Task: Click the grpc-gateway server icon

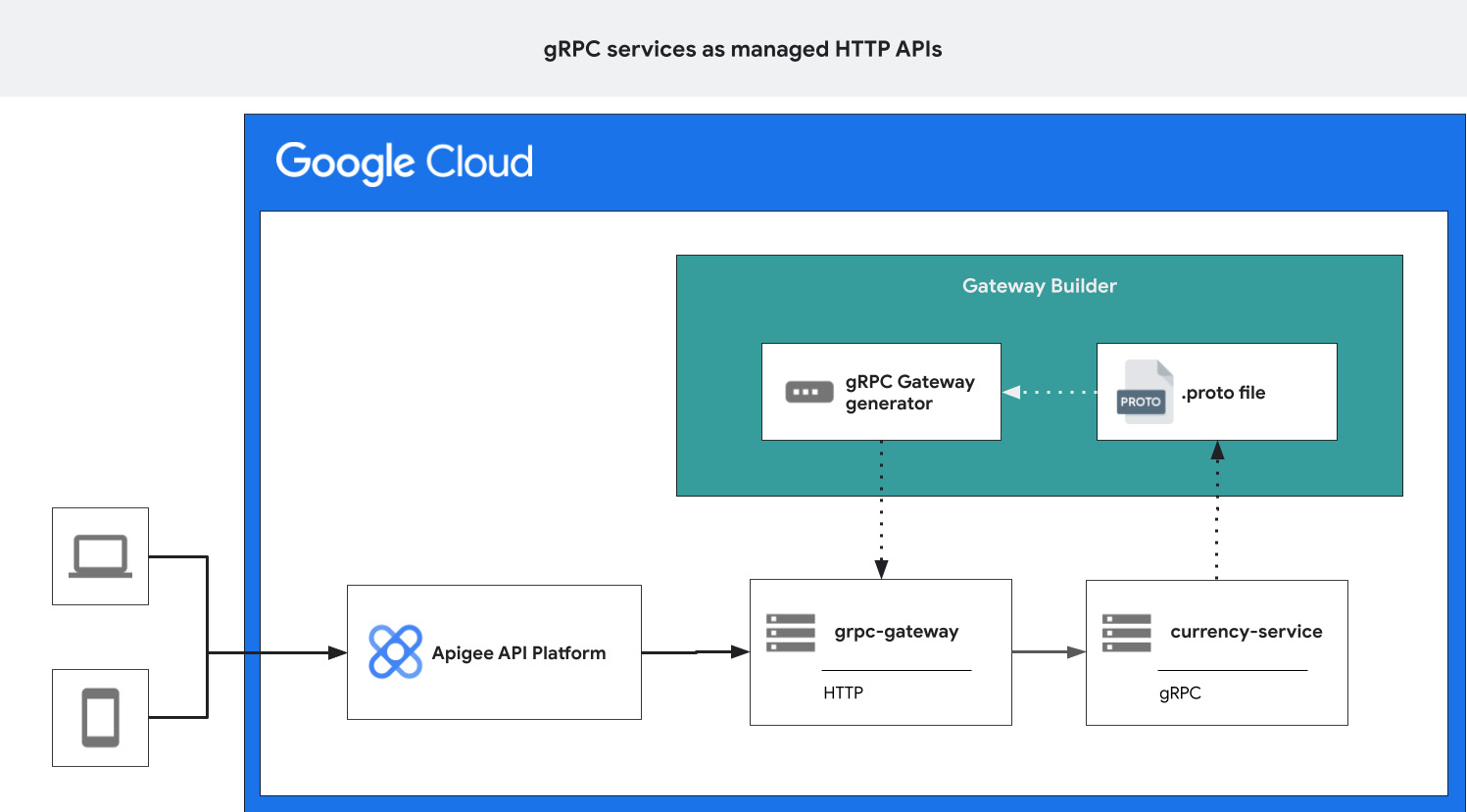Action: coord(791,633)
